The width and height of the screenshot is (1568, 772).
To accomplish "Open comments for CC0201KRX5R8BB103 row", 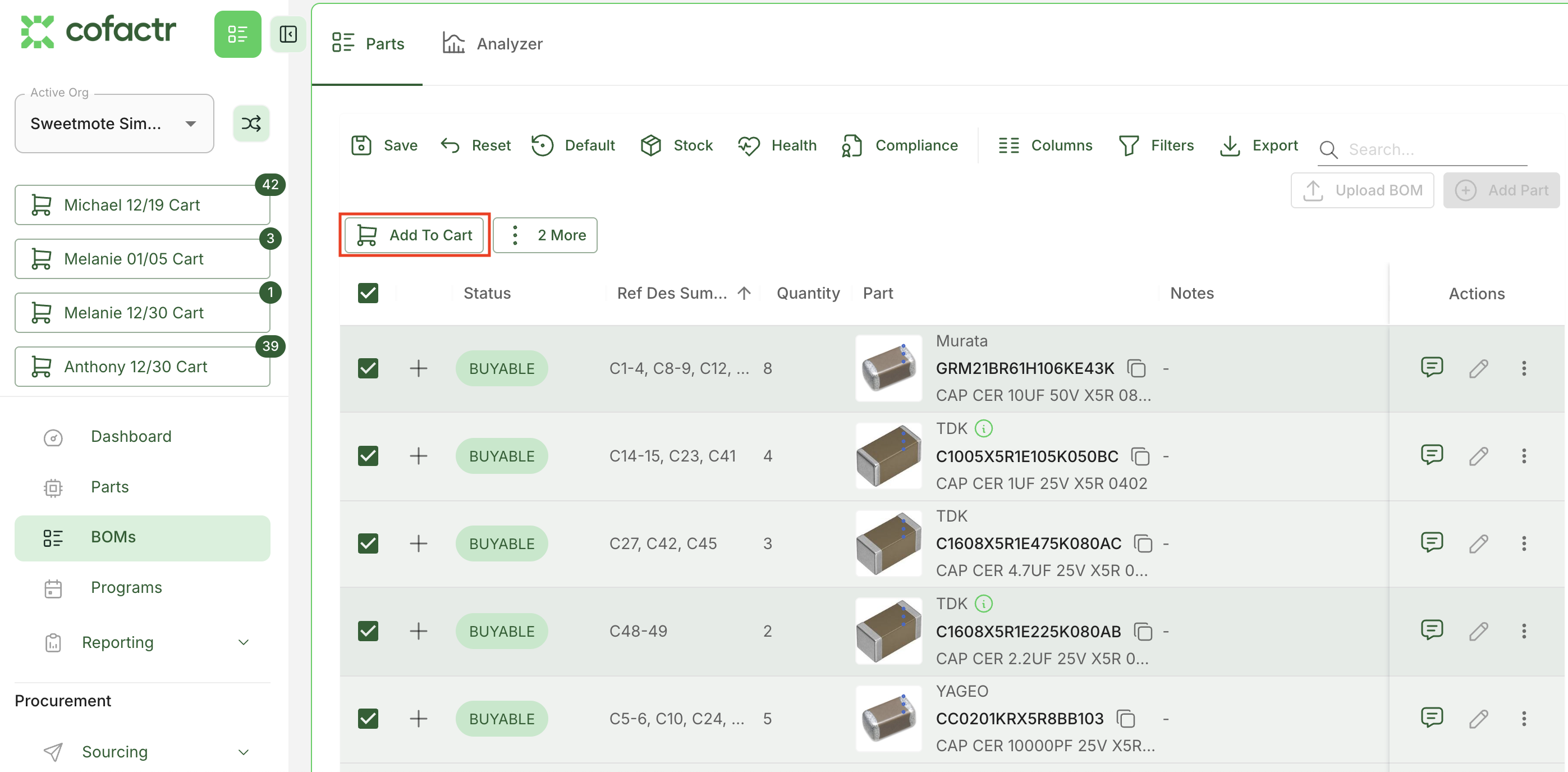I will pos(1432,718).
